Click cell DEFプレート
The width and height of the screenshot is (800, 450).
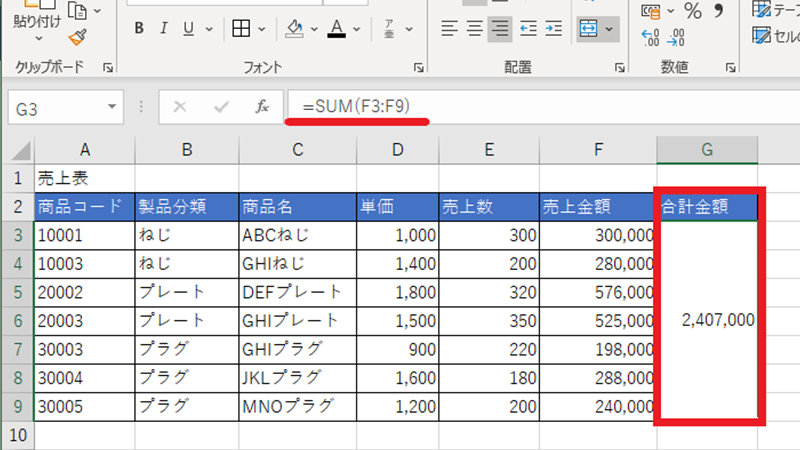pos(297,292)
